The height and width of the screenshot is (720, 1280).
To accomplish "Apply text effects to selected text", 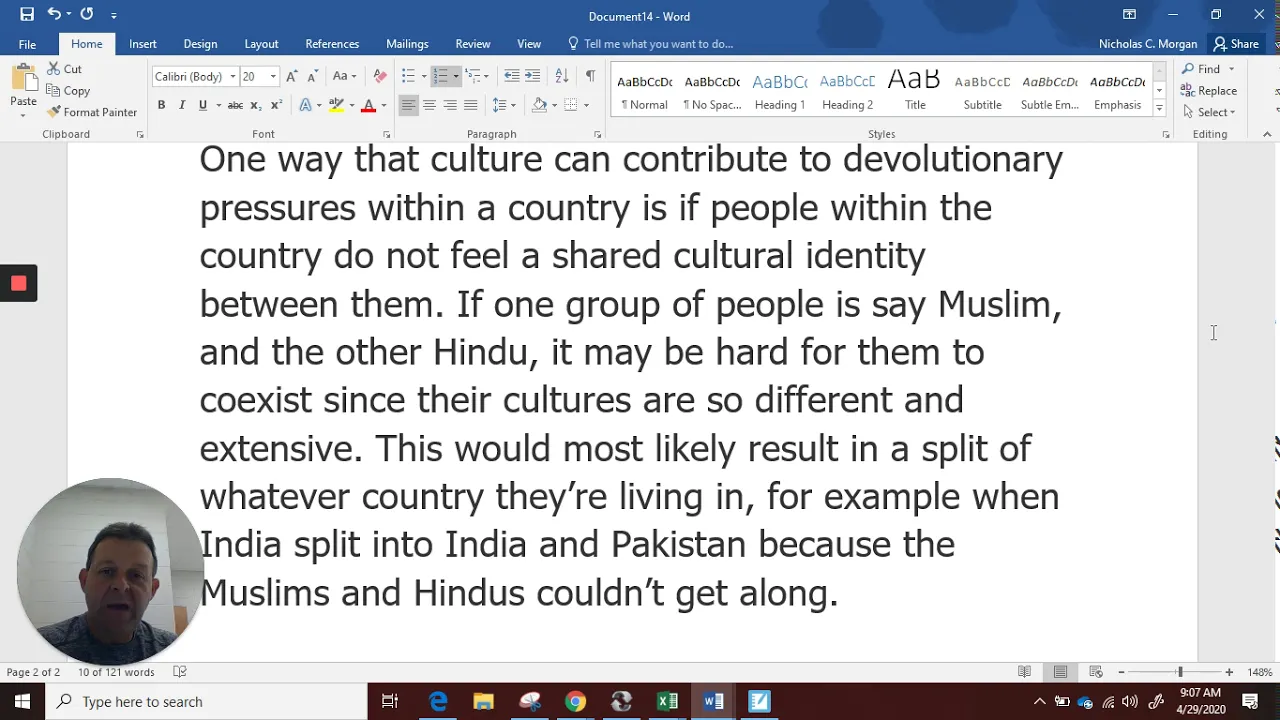I will 306,105.
